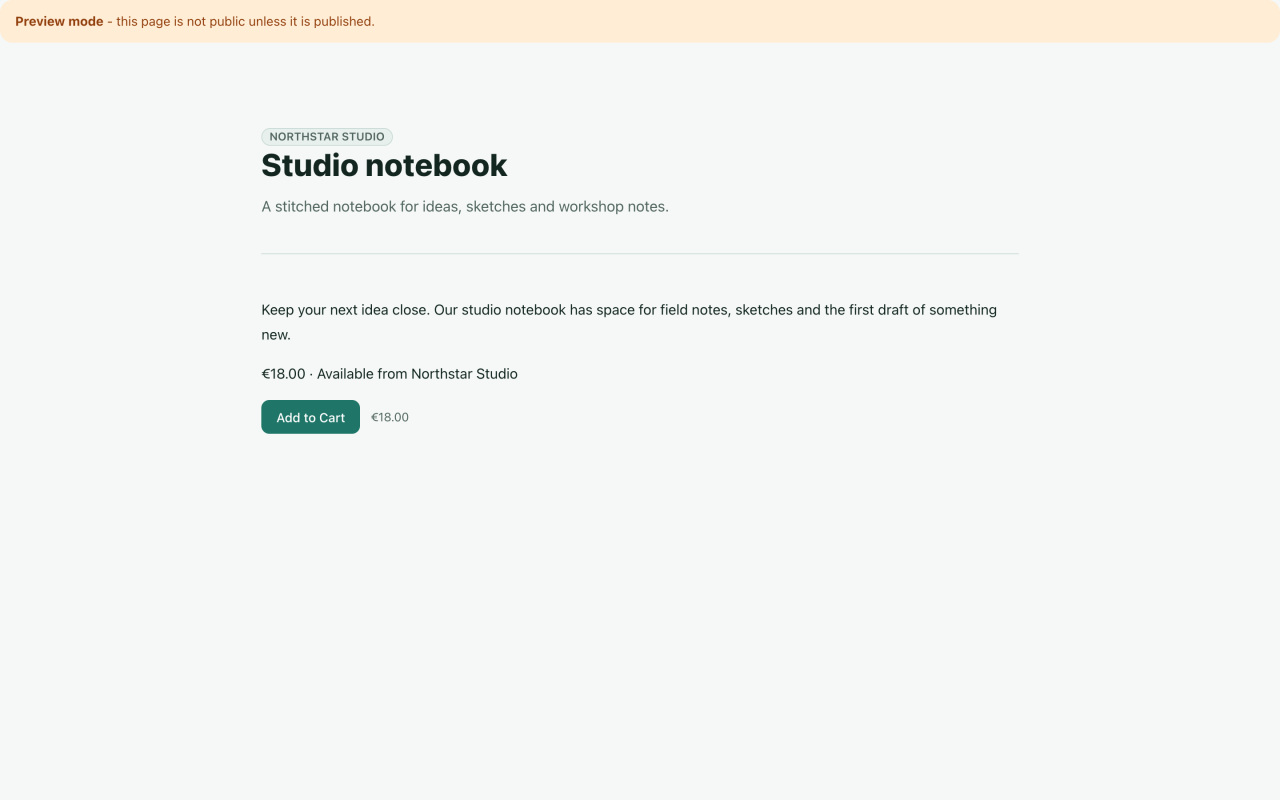1280x800 pixels.
Task: Click the NORTHSTAR STUDIO badge
Action: [x=327, y=137]
